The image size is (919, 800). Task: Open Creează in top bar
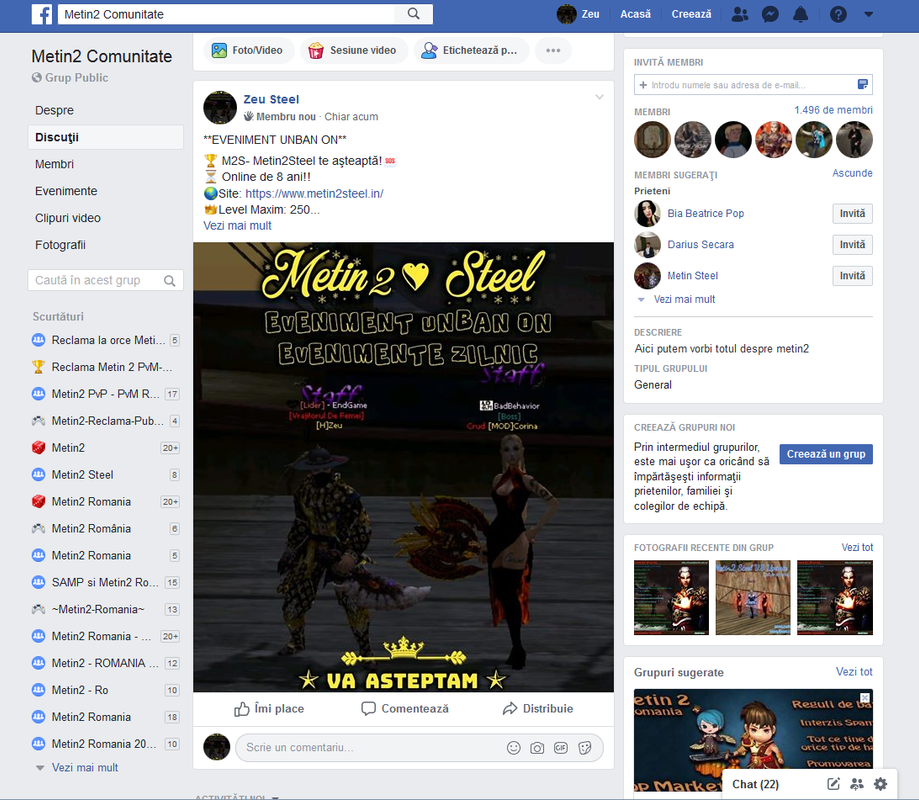691,14
